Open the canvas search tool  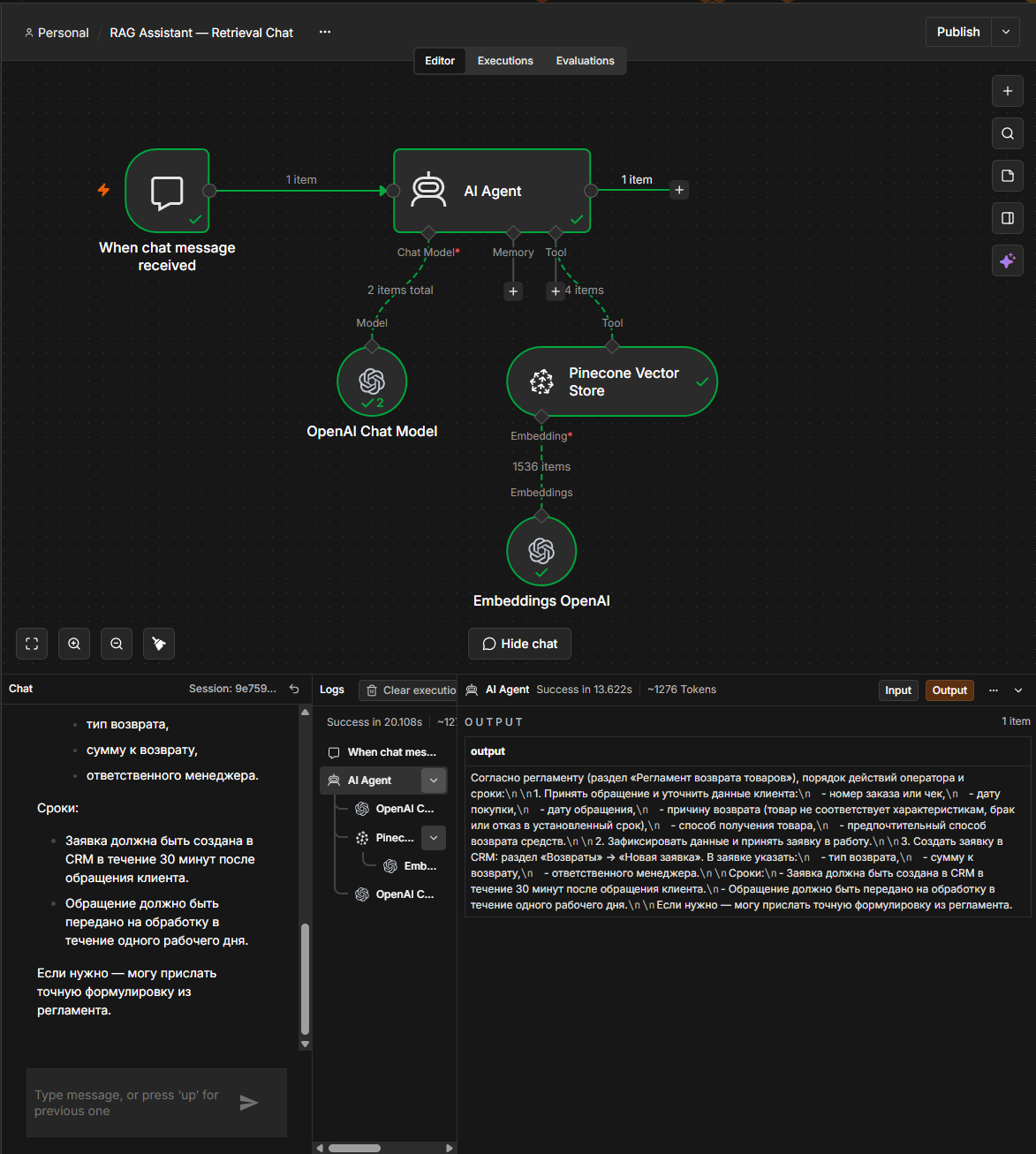(x=1008, y=133)
